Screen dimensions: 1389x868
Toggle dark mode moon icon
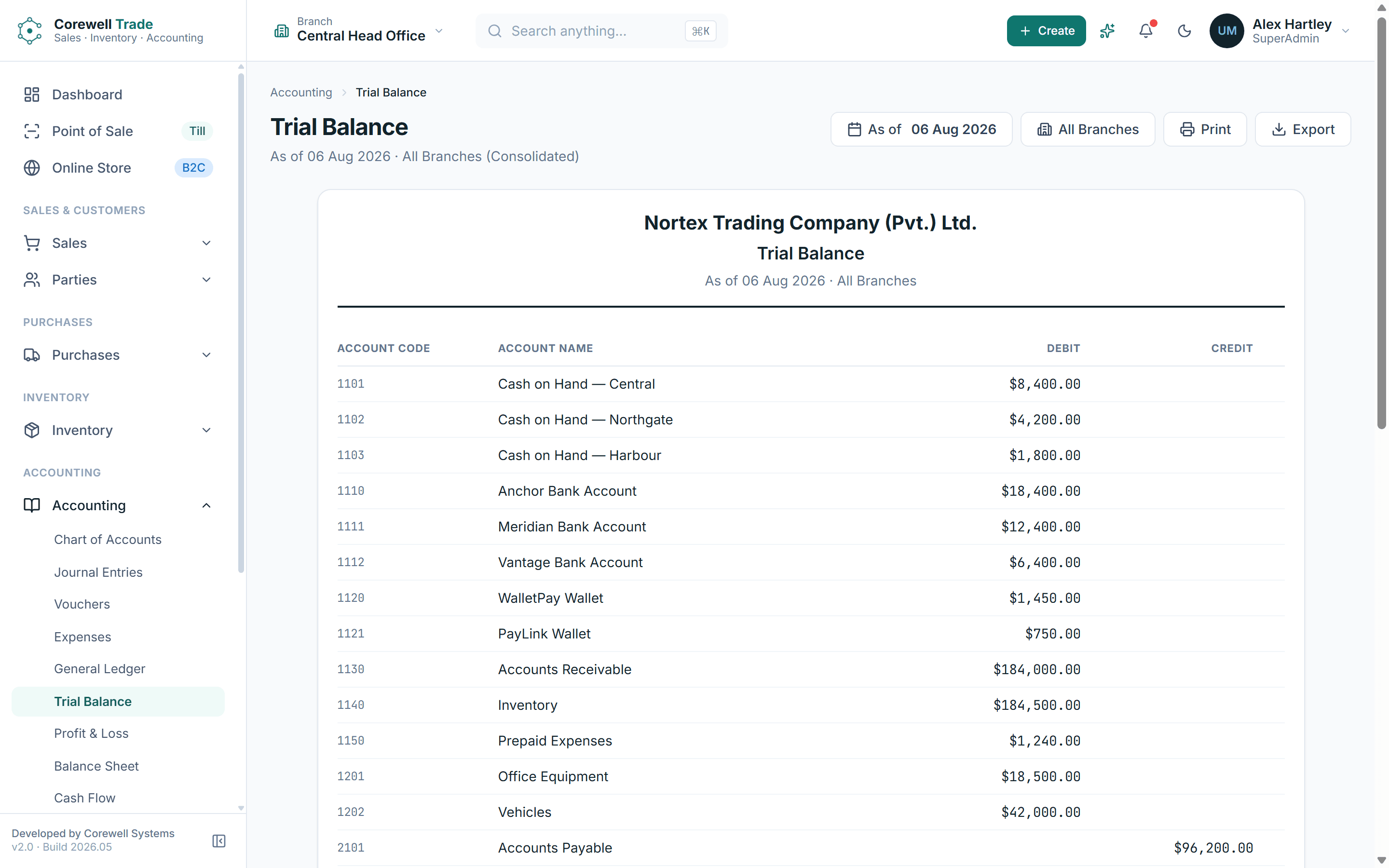[1184, 30]
